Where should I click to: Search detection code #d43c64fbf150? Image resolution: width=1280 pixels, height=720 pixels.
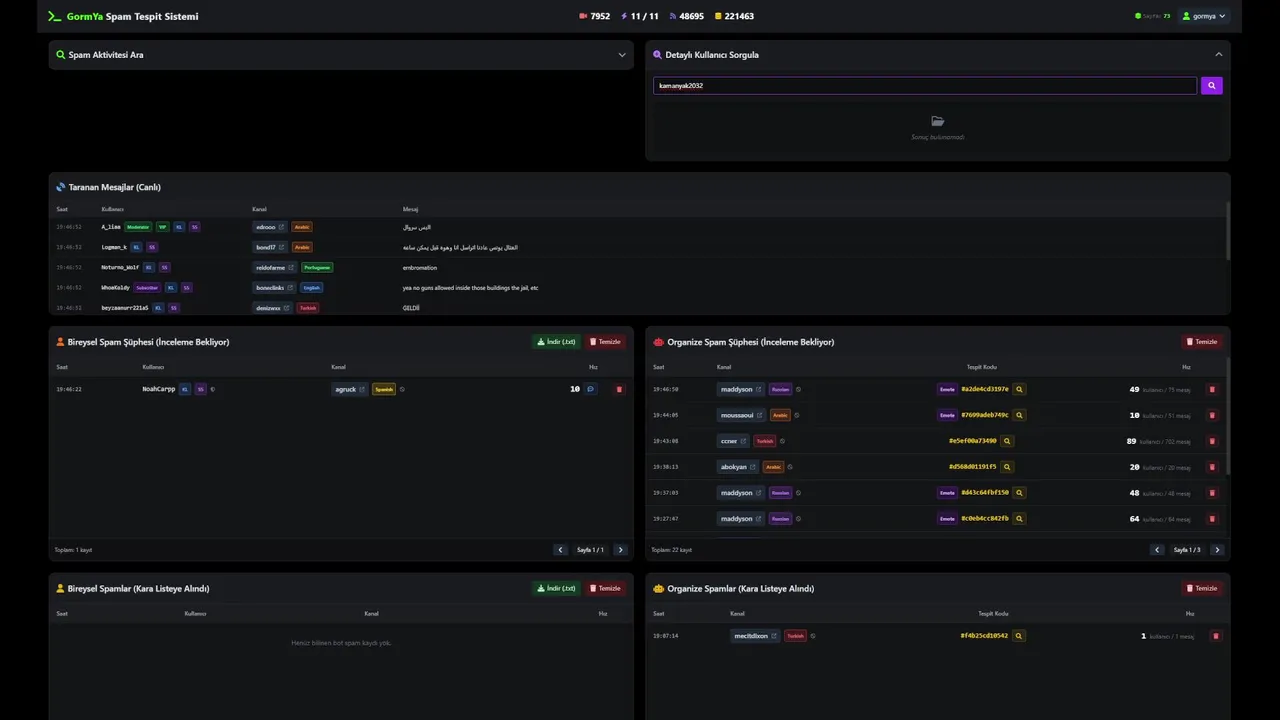tap(1019, 493)
